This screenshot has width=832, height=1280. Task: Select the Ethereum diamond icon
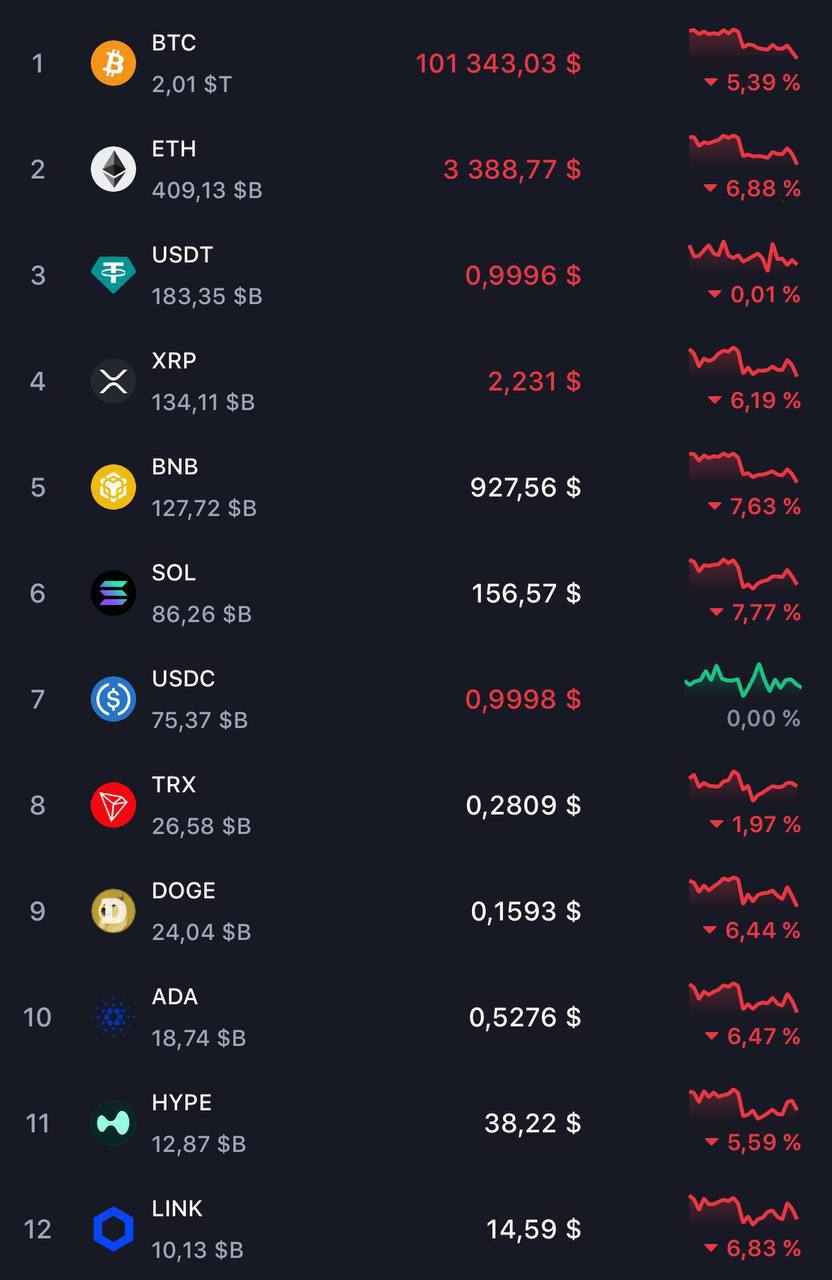[x=113, y=169]
